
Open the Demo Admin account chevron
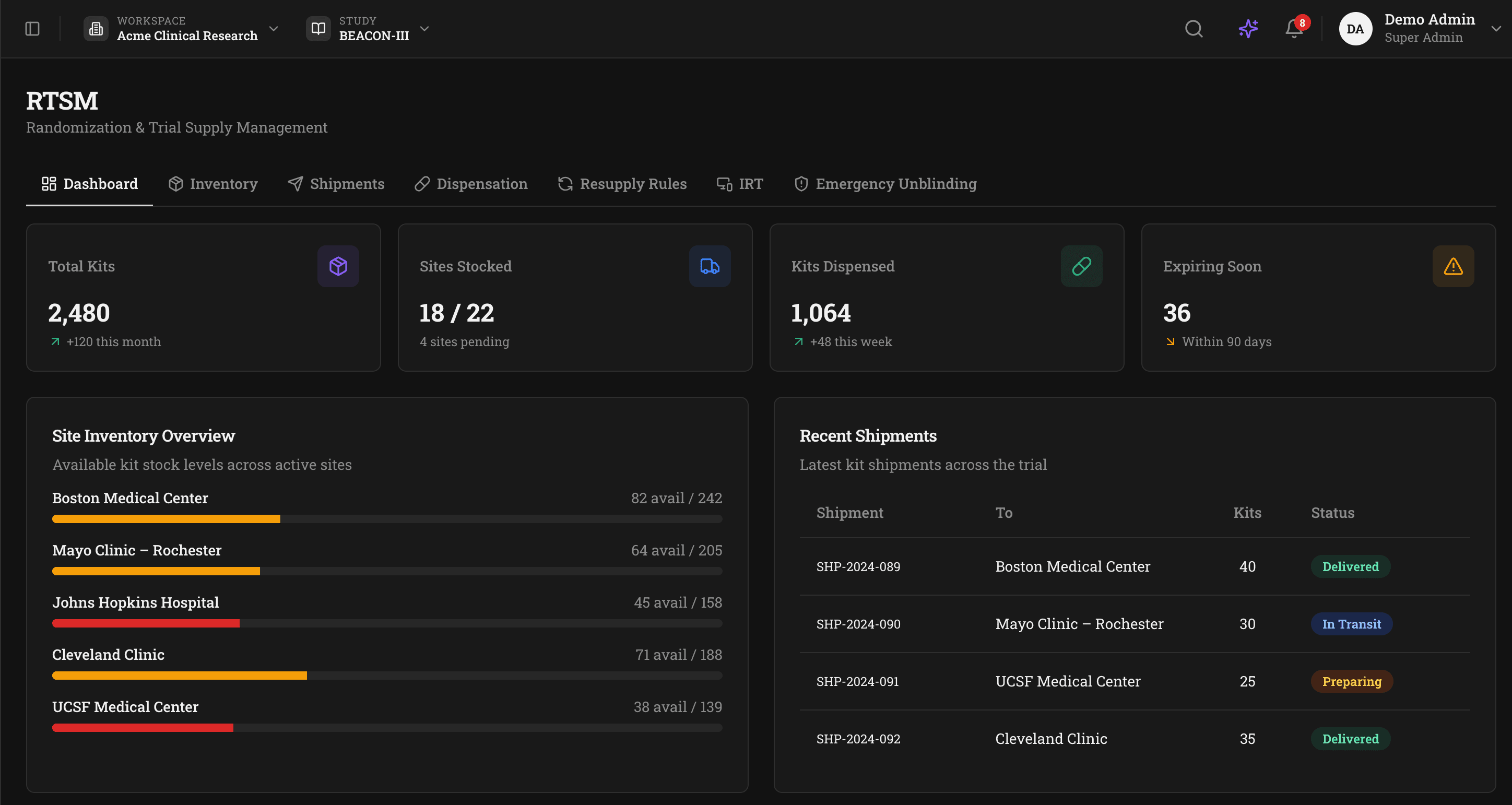(1496, 29)
